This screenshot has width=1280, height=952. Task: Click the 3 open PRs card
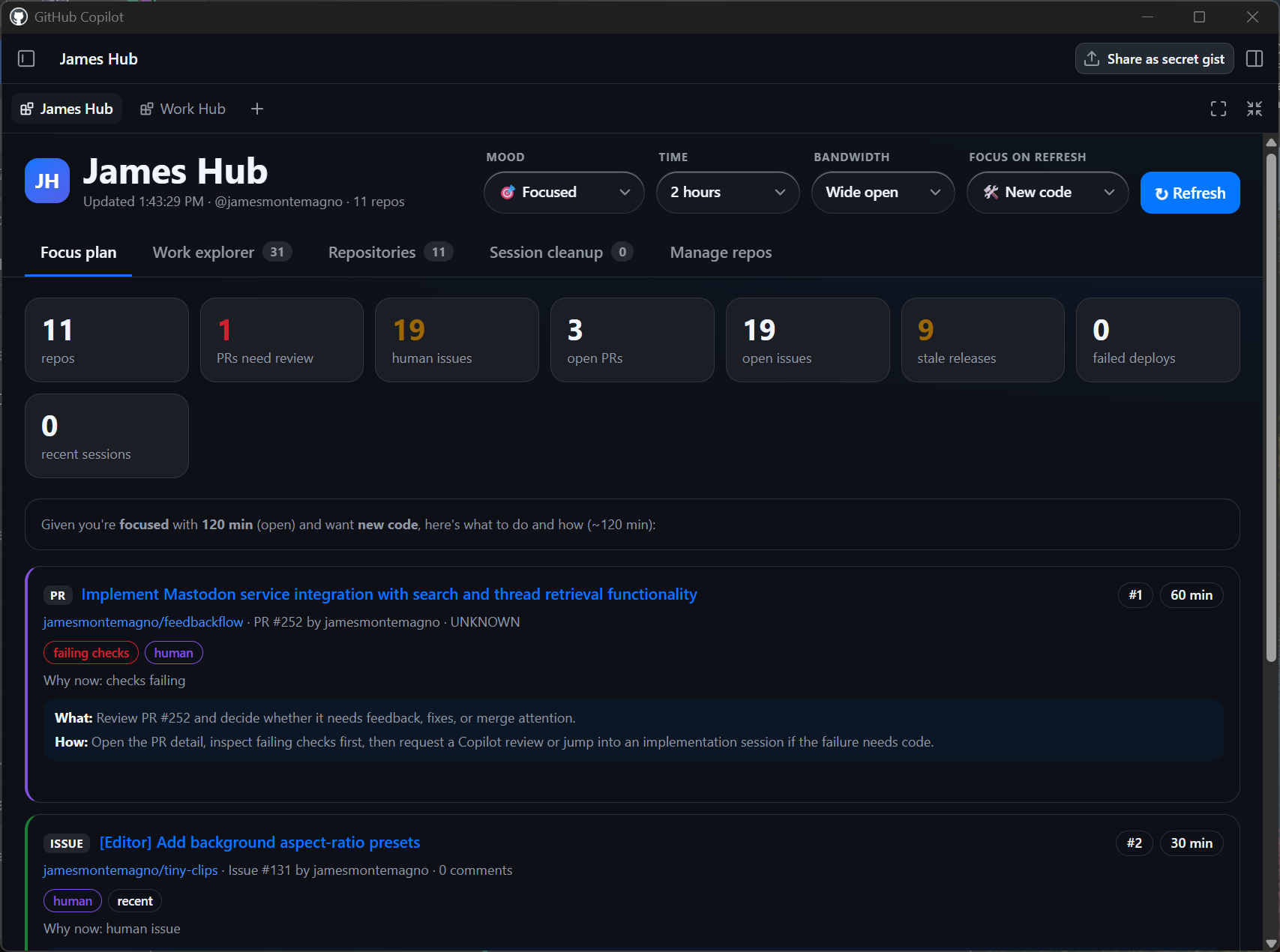coord(632,340)
